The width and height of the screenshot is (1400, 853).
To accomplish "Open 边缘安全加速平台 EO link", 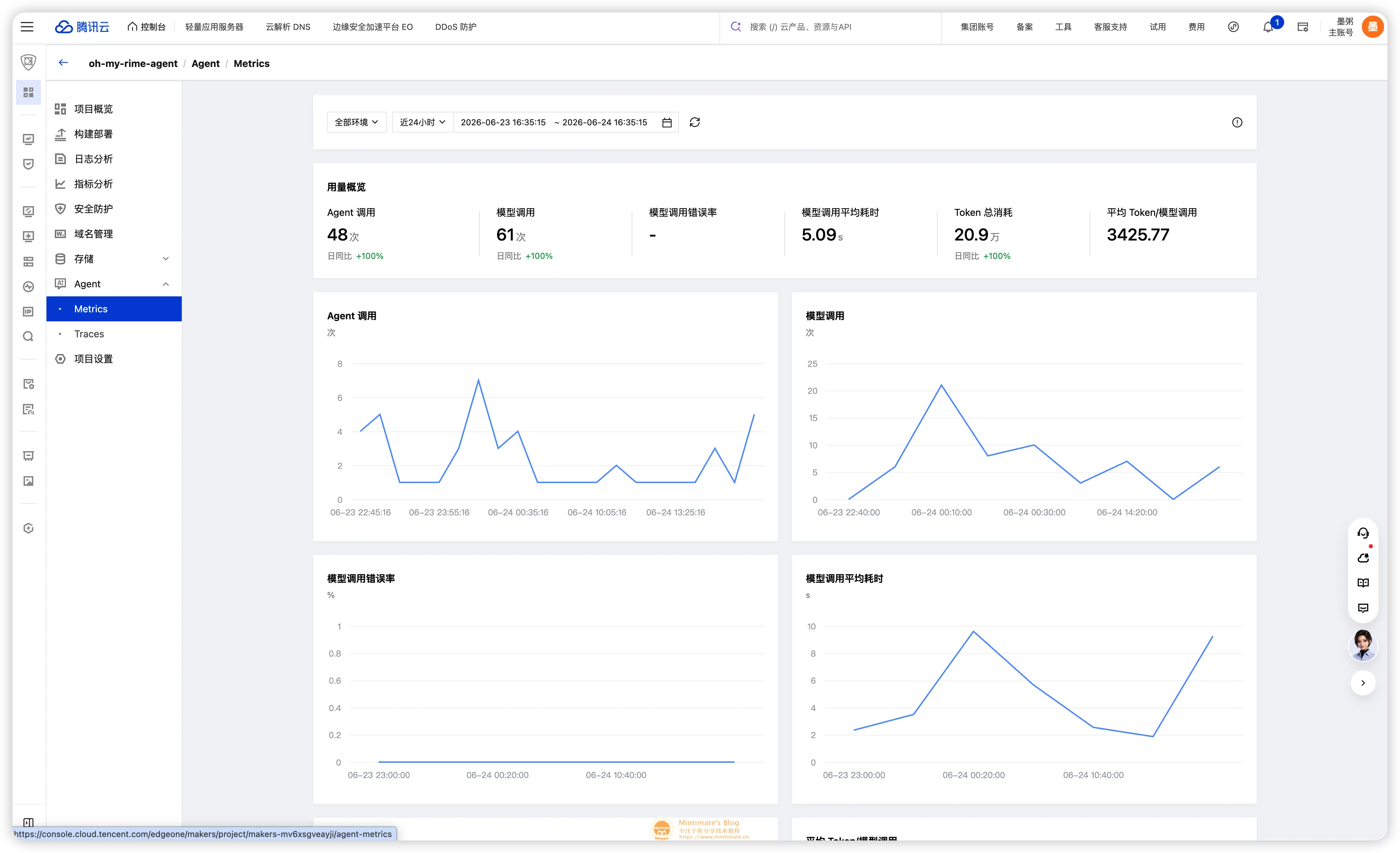I will 373,27.
